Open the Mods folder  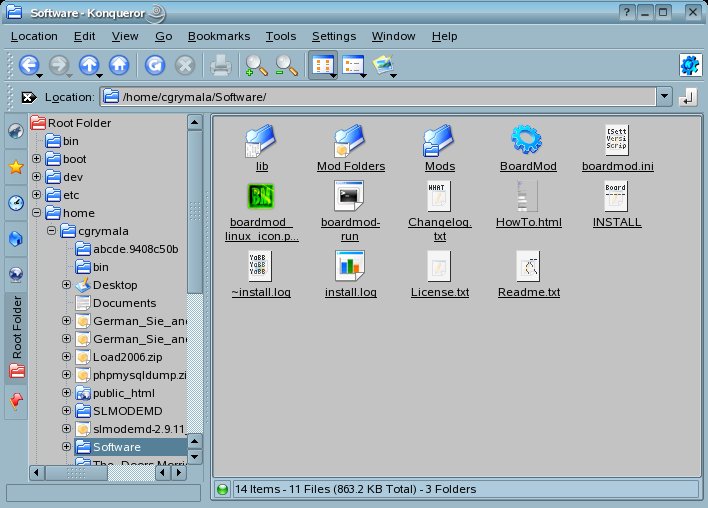coord(439,148)
